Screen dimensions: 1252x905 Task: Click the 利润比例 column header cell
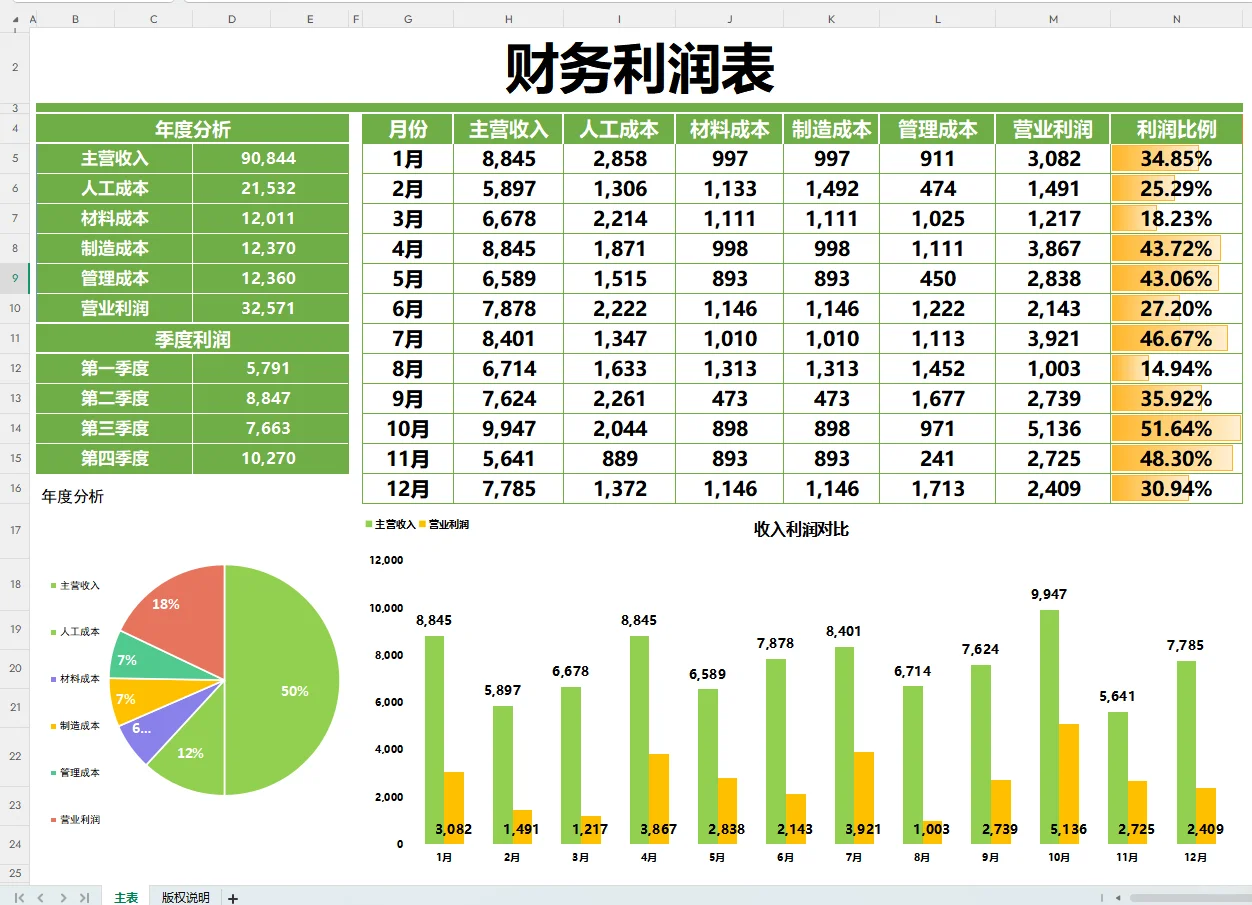pyautogui.click(x=1174, y=128)
